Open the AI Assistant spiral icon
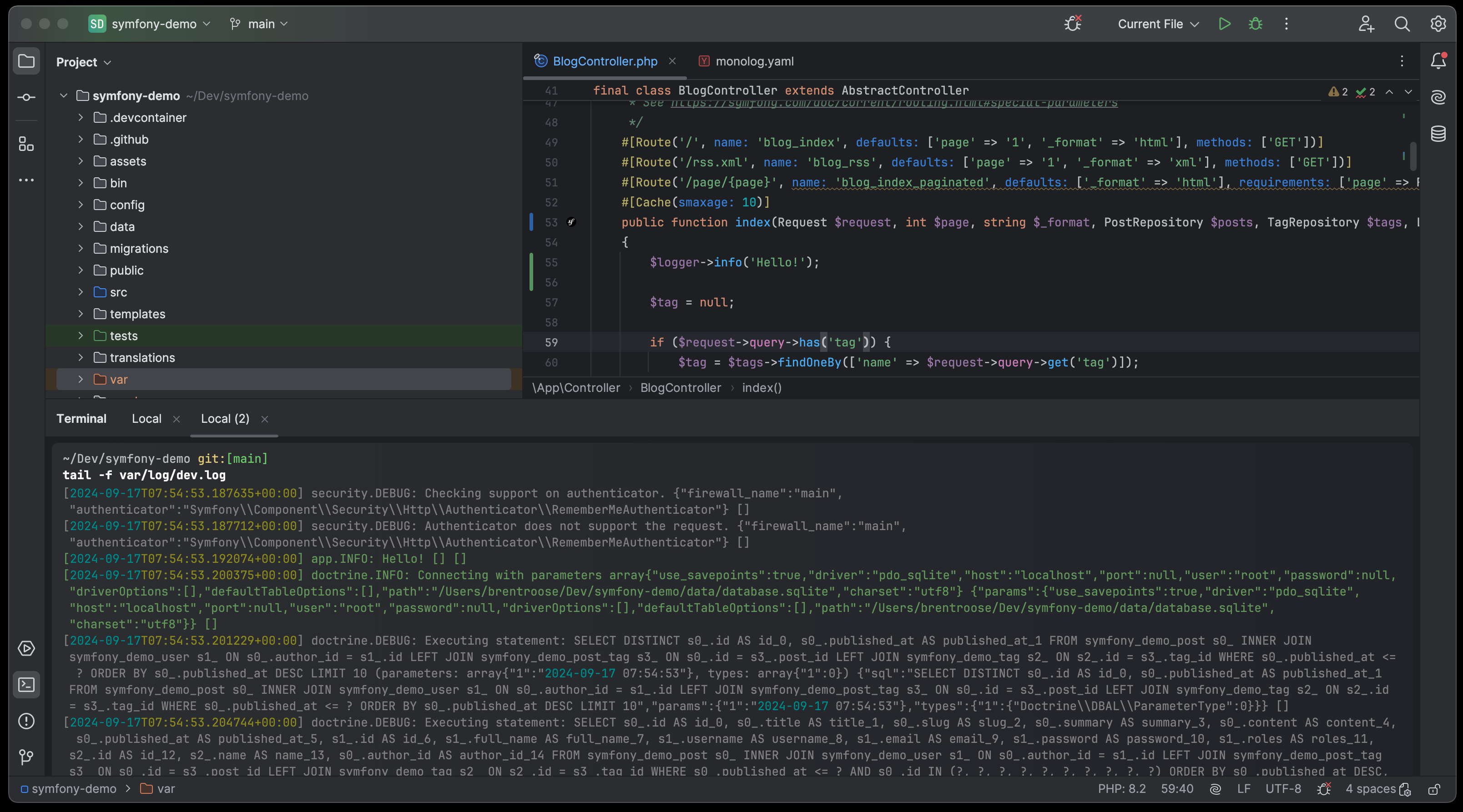The width and height of the screenshot is (1463, 812). 1438,98
